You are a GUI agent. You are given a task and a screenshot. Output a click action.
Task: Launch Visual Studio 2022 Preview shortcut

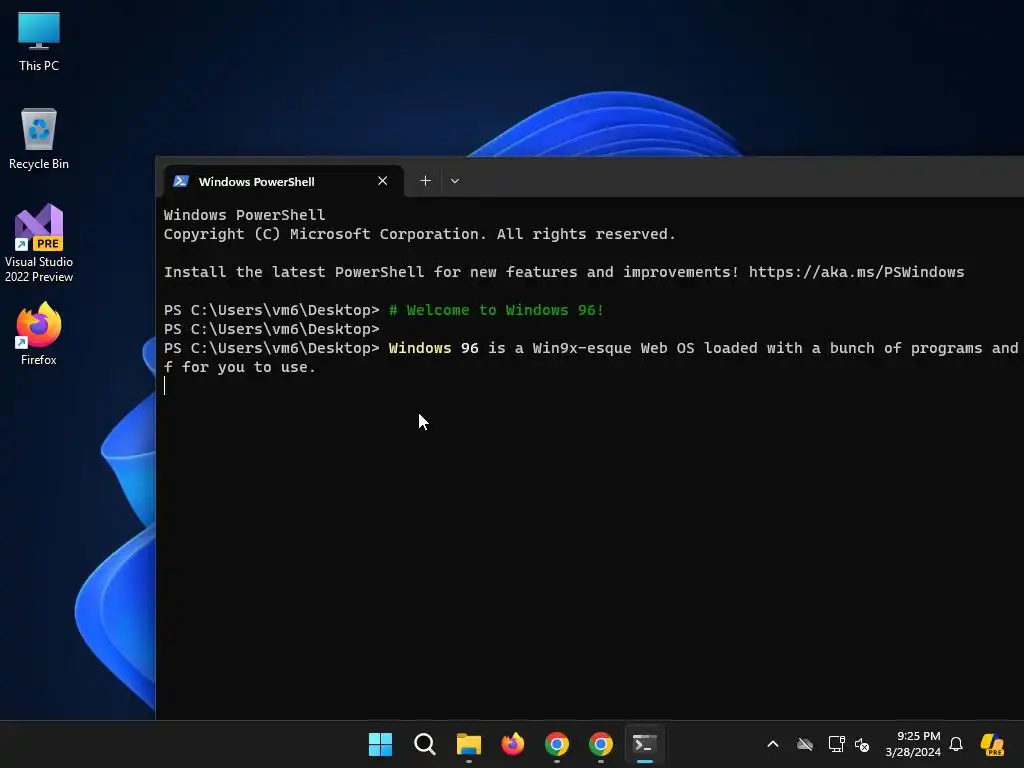tap(39, 243)
